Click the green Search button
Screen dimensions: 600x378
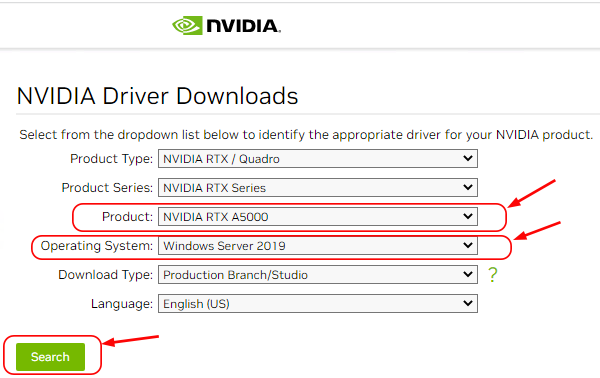(50, 357)
